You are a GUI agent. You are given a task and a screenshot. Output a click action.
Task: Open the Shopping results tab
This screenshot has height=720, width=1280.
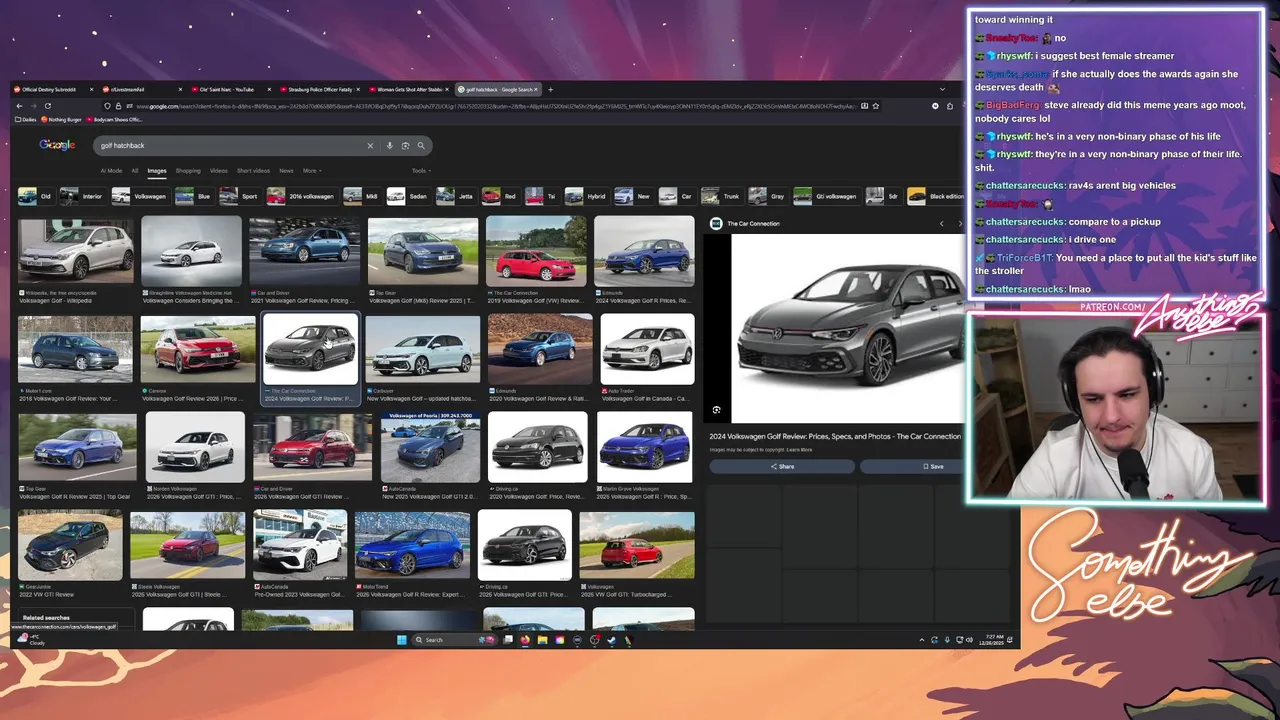188,171
